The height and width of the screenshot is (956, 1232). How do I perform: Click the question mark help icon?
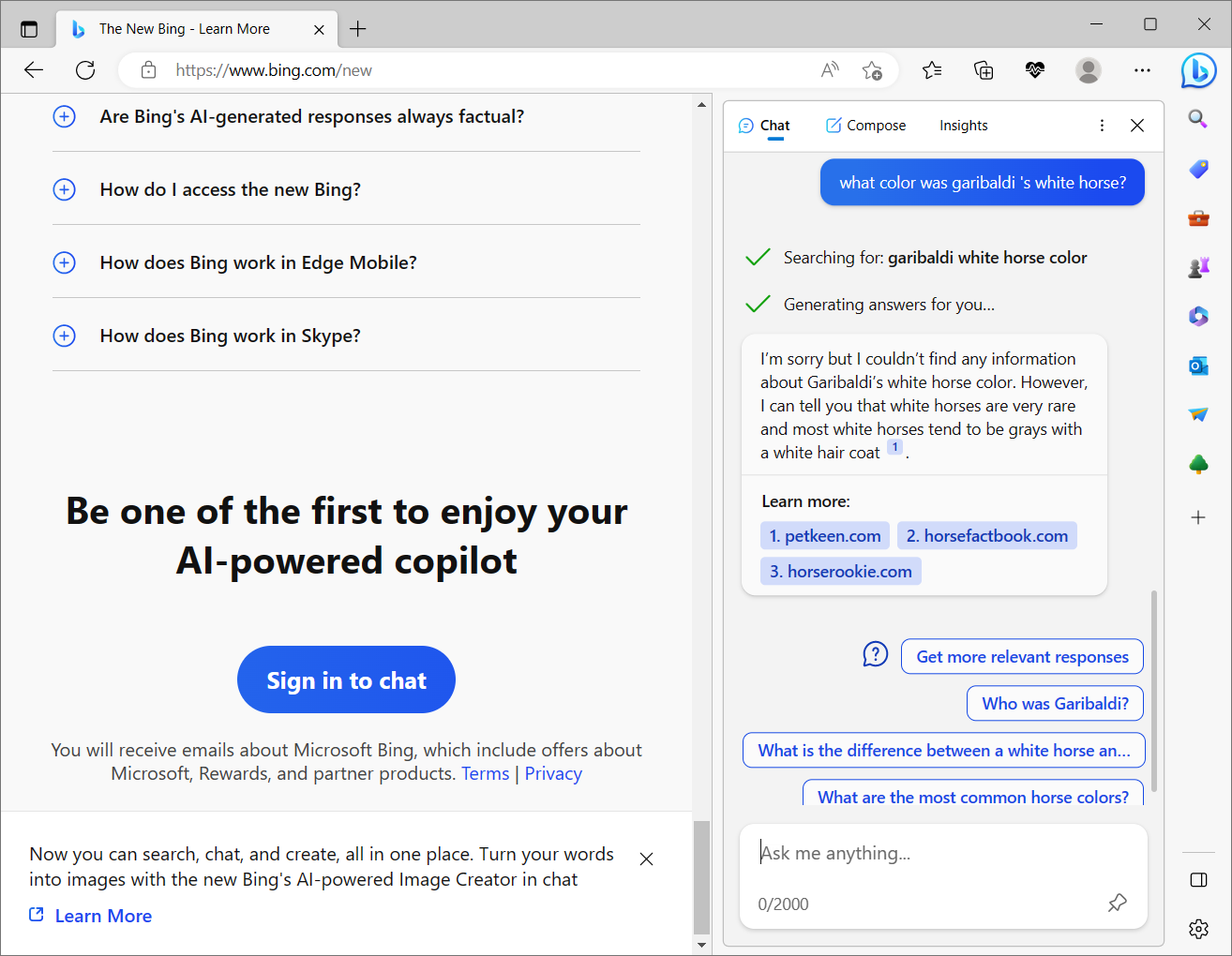875,654
